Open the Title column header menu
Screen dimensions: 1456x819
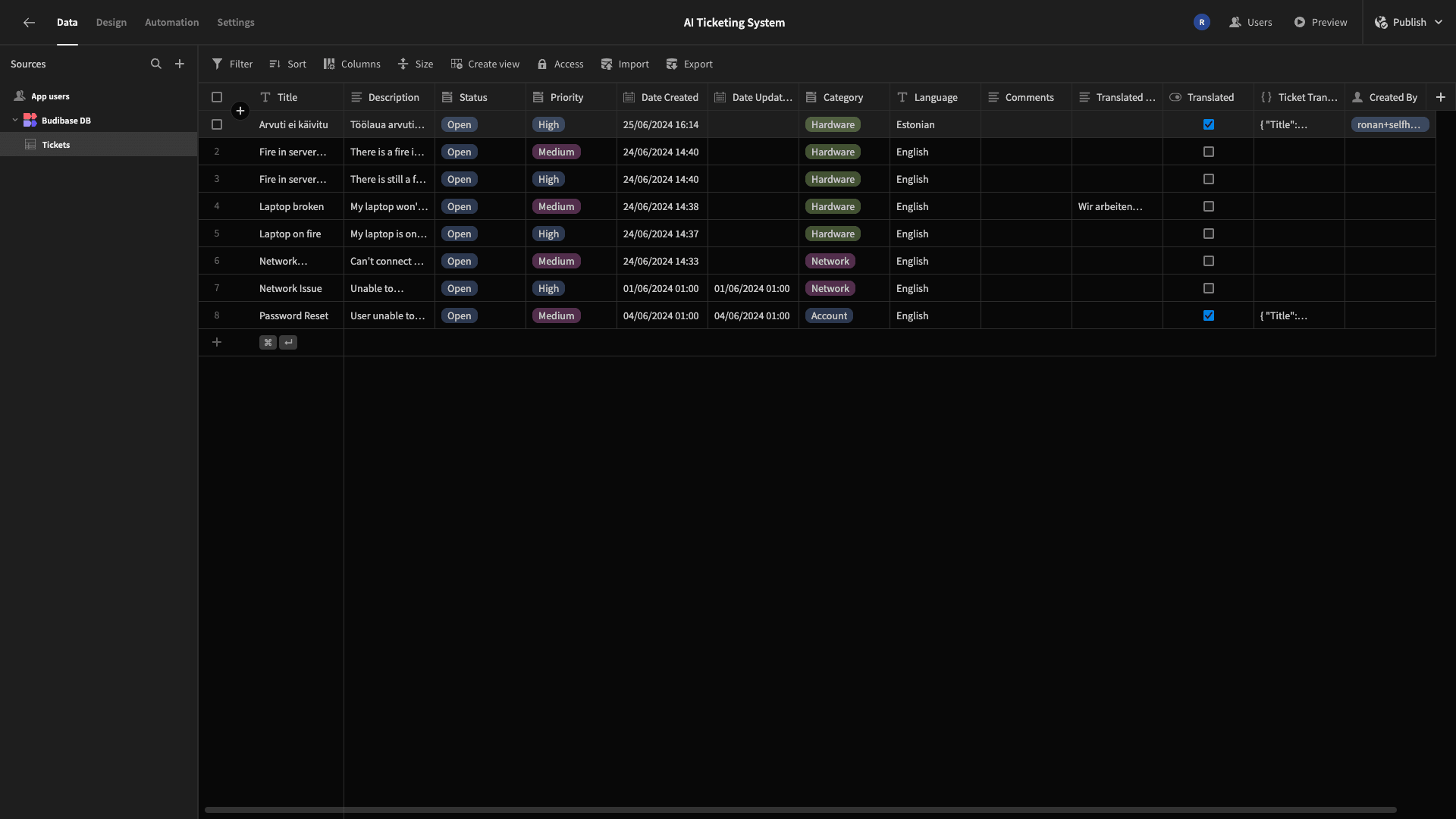pyautogui.click(x=298, y=97)
